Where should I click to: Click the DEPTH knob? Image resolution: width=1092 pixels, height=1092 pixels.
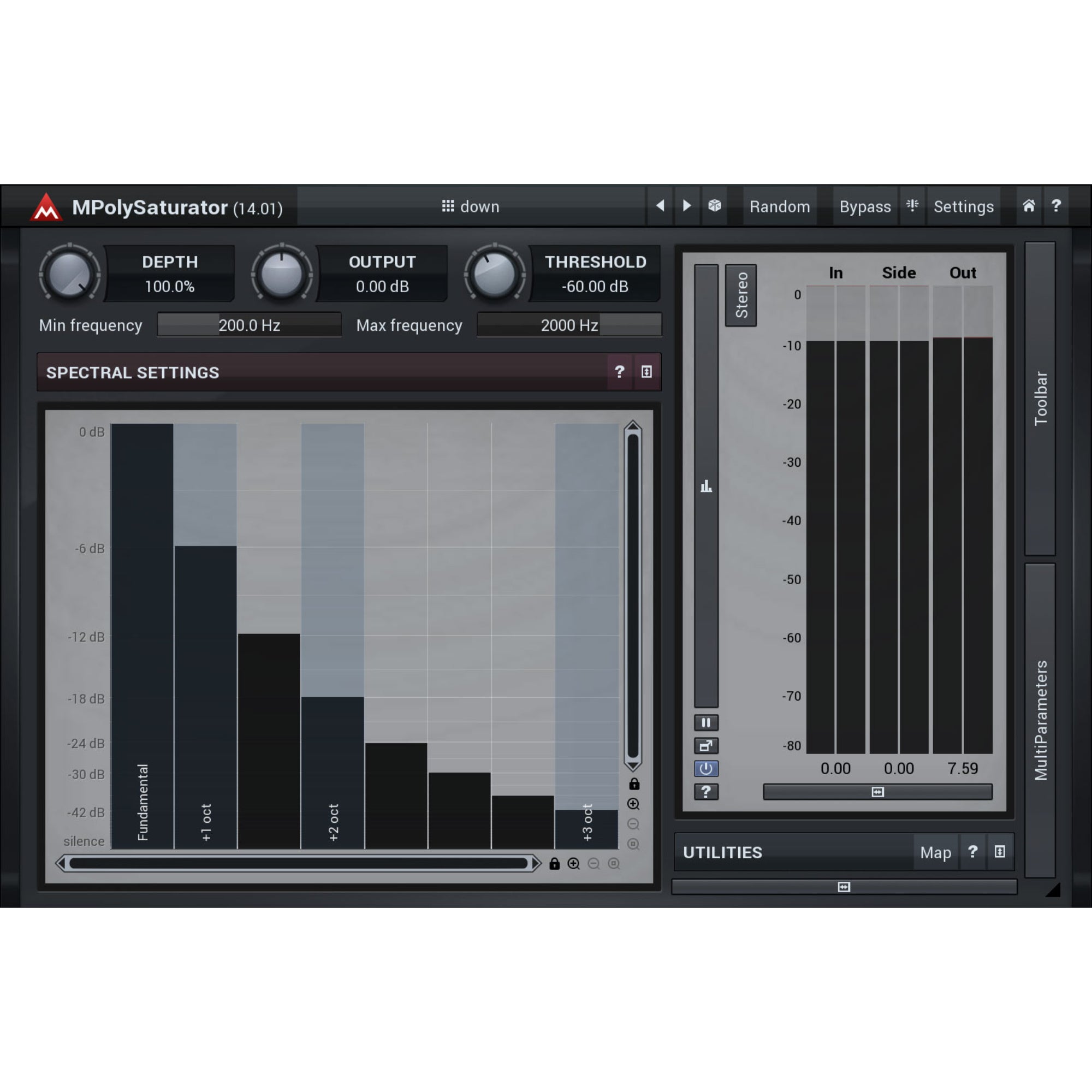click(x=69, y=275)
